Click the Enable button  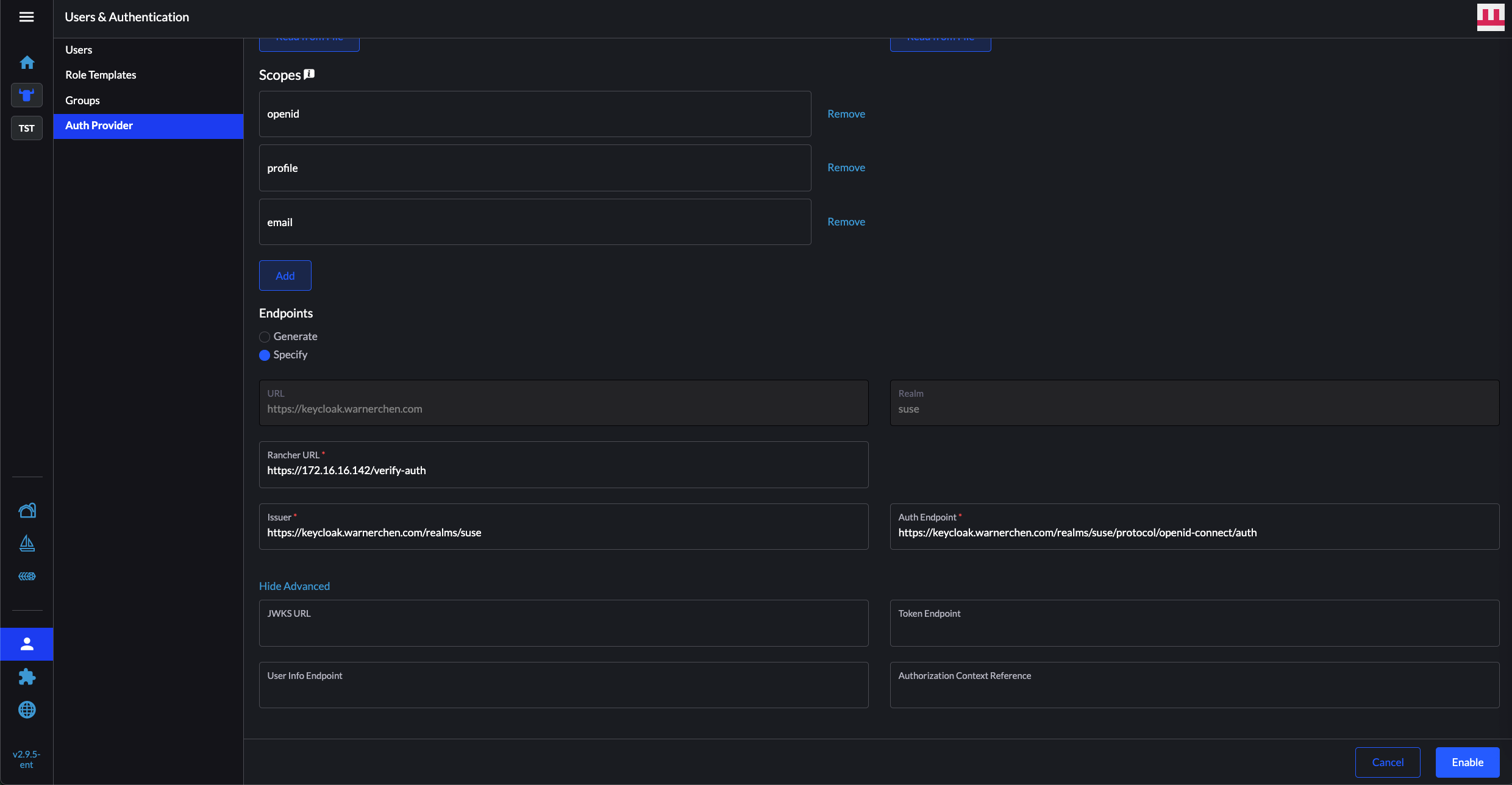(1467, 762)
